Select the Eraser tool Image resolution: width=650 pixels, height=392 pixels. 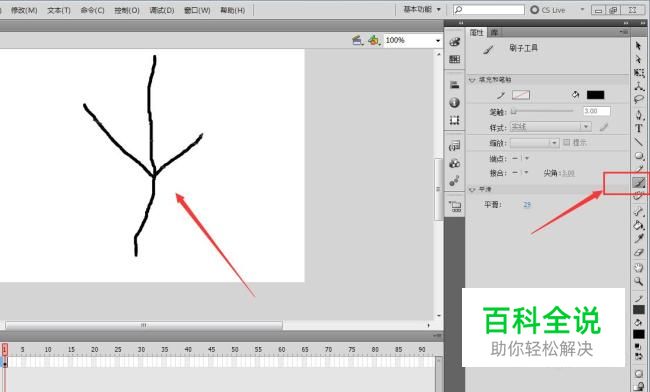pyautogui.click(x=639, y=252)
